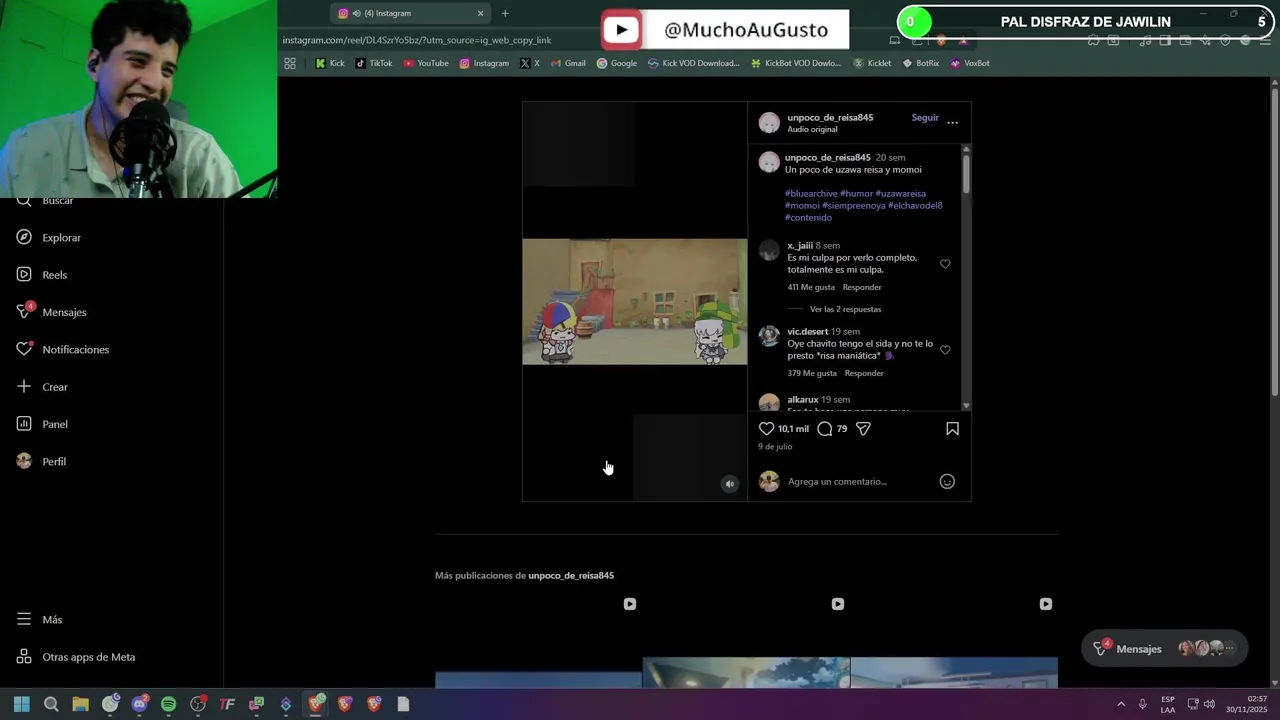
Task: Open Google bookmark
Action: point(617,63)
